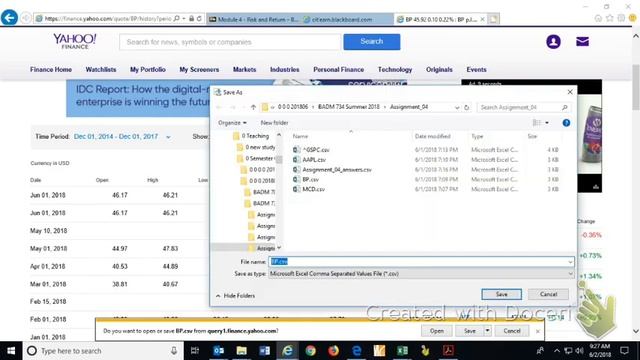Open the Watchlists navigation item
This screenshot has height=360, width=640.
[101, 69]
